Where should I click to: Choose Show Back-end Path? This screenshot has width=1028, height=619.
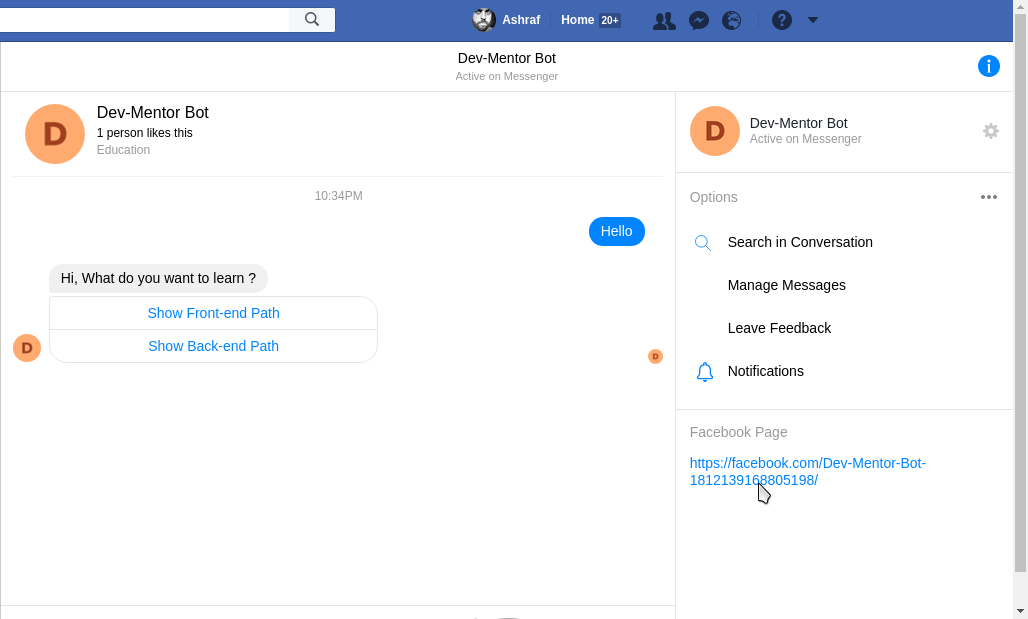214,346
